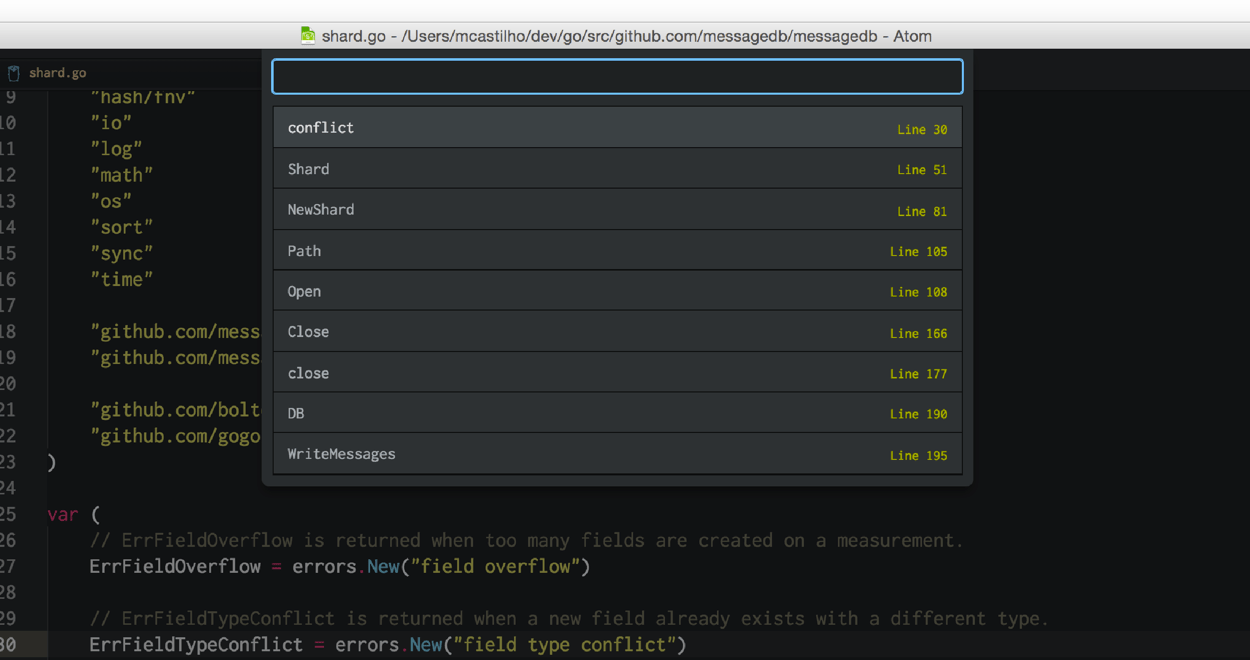The width and height of the screenshot is (1250, 660).
Task: Open WriteMessages symbol at Line 195
Action: click(x=617, y=454)
